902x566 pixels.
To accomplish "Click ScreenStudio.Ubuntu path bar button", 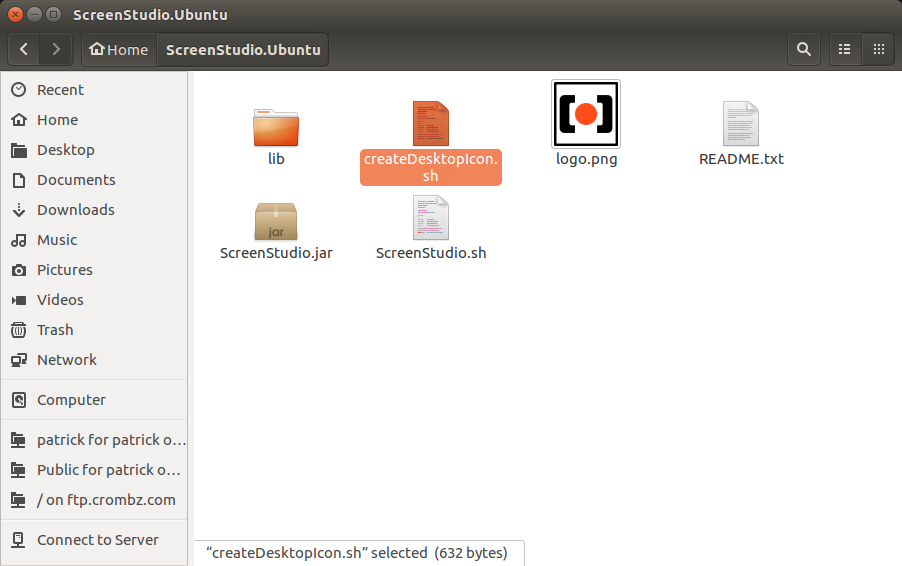I will 243,49.
